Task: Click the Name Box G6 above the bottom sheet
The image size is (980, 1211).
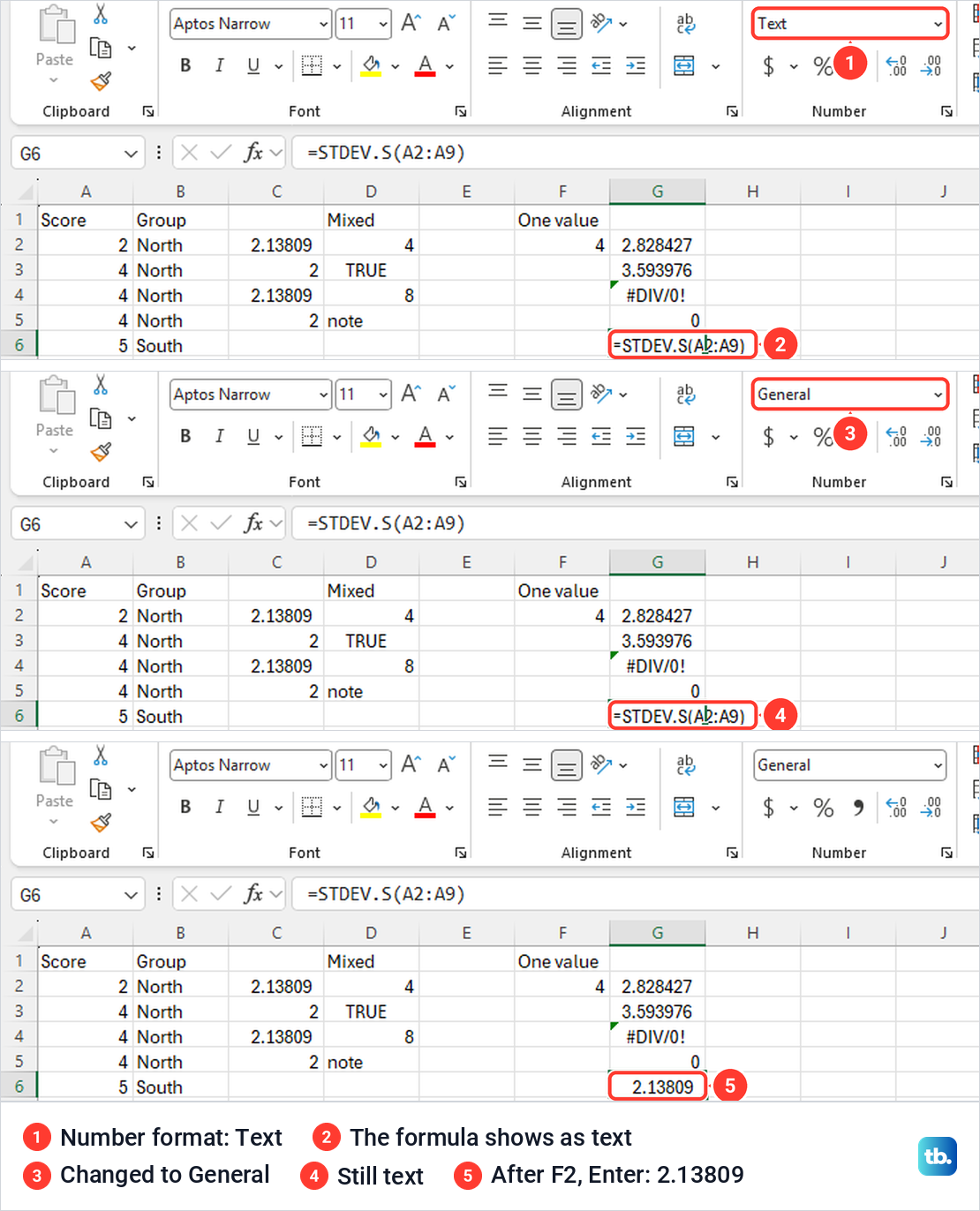Action: 78,895
